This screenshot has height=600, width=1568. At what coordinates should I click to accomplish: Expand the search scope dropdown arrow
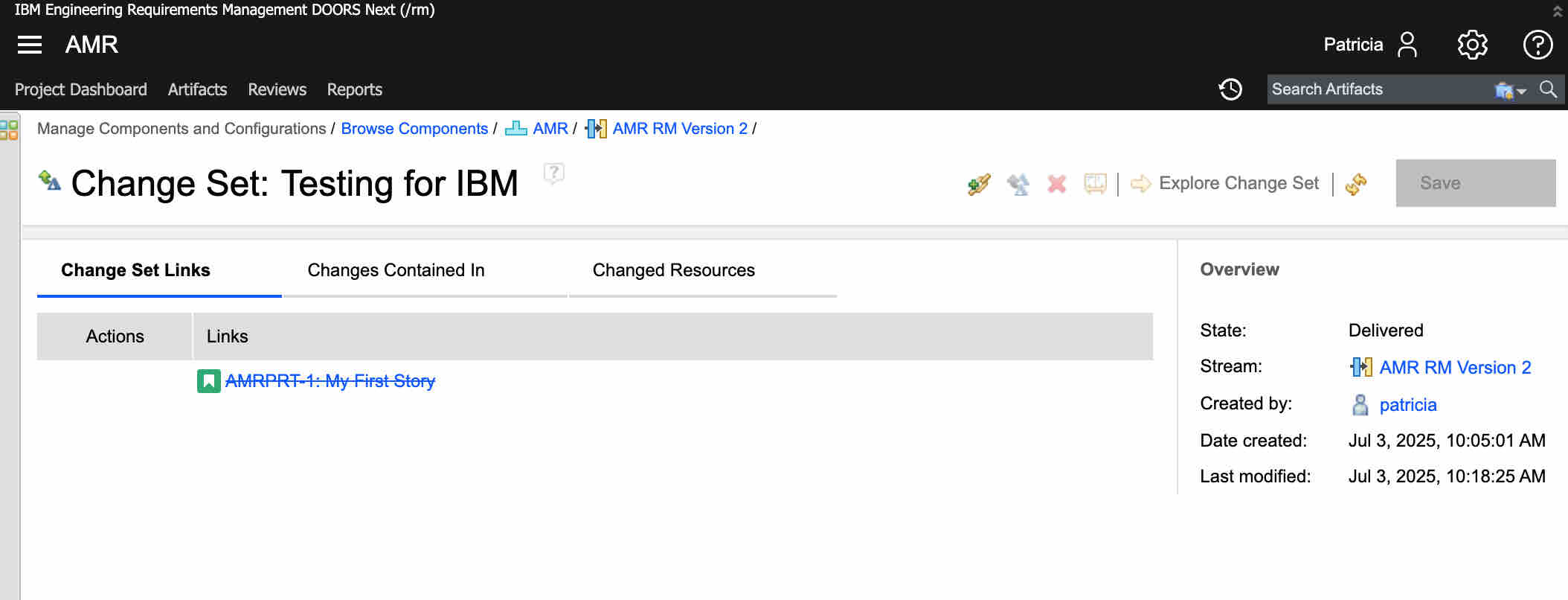pyautogui.click(x=1521, y=91)
